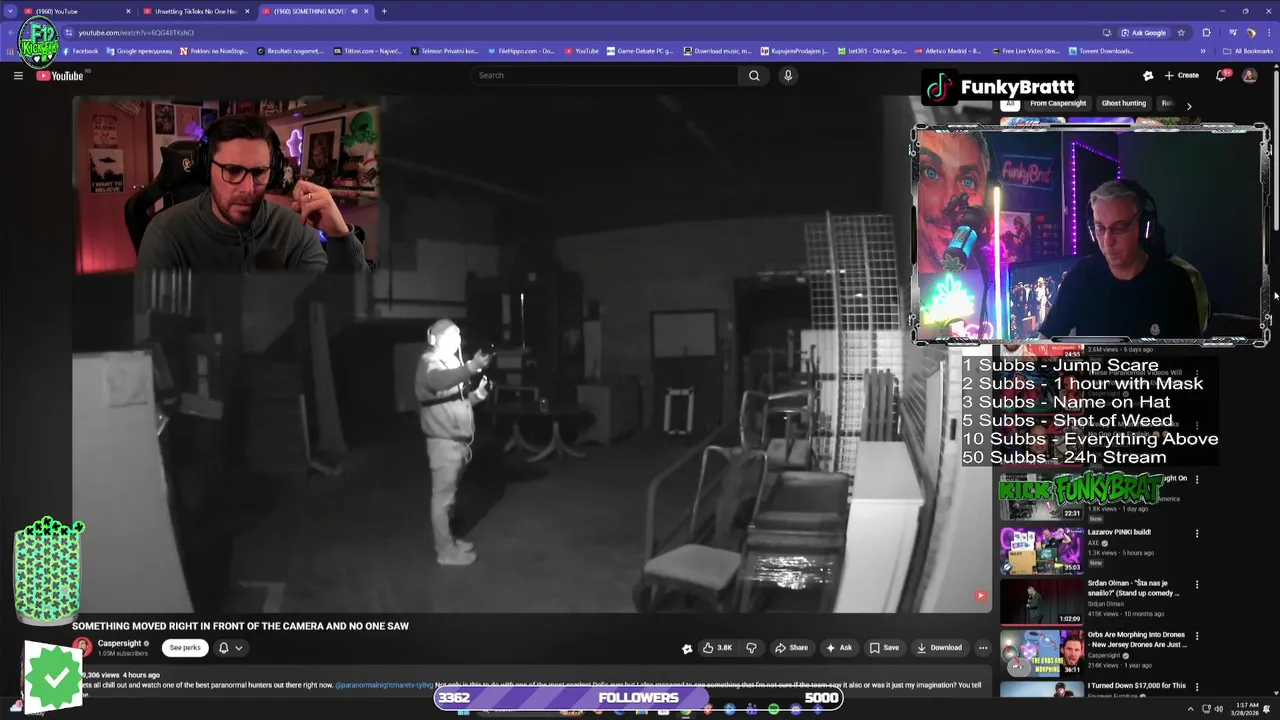The image size is (1280, 720).
Task: Click @paranormalnightmaretv link in description
Action: click(384, 686)
